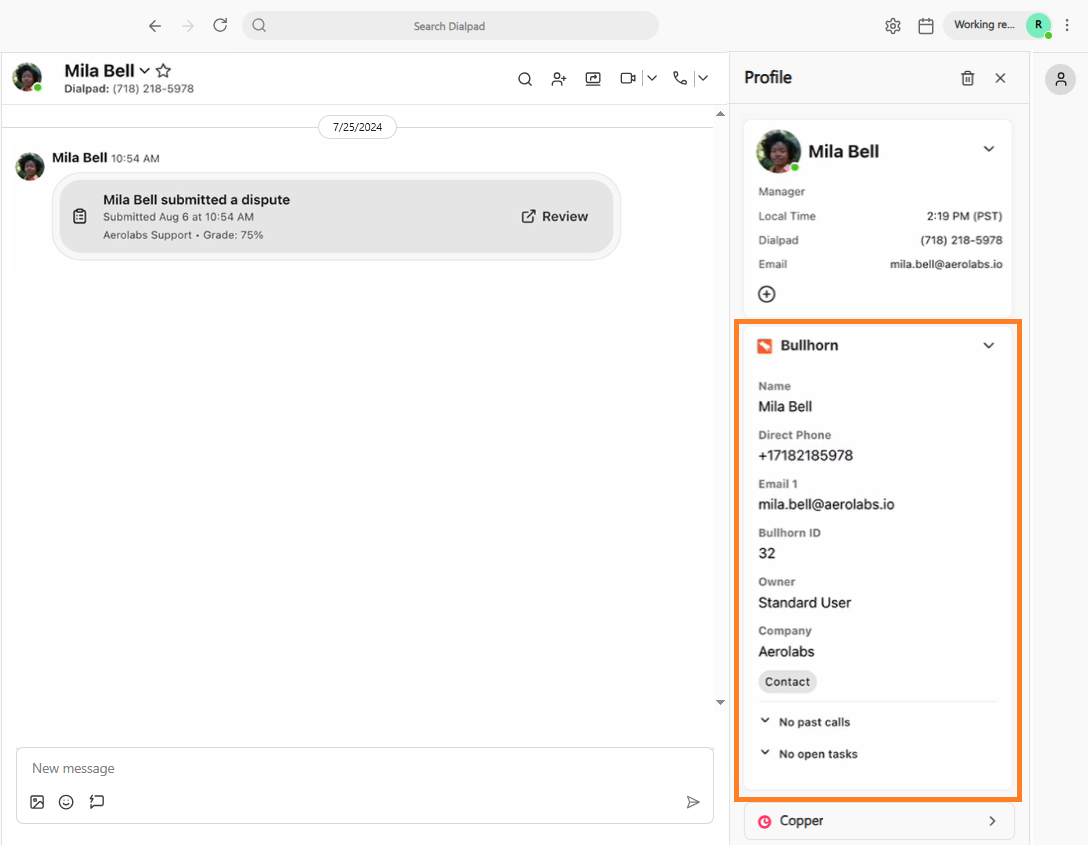Image resolution: width=1088 pixels, height=845 pixels.
Task: Star Mila Bell as favorite
Action: click(163, 70)
